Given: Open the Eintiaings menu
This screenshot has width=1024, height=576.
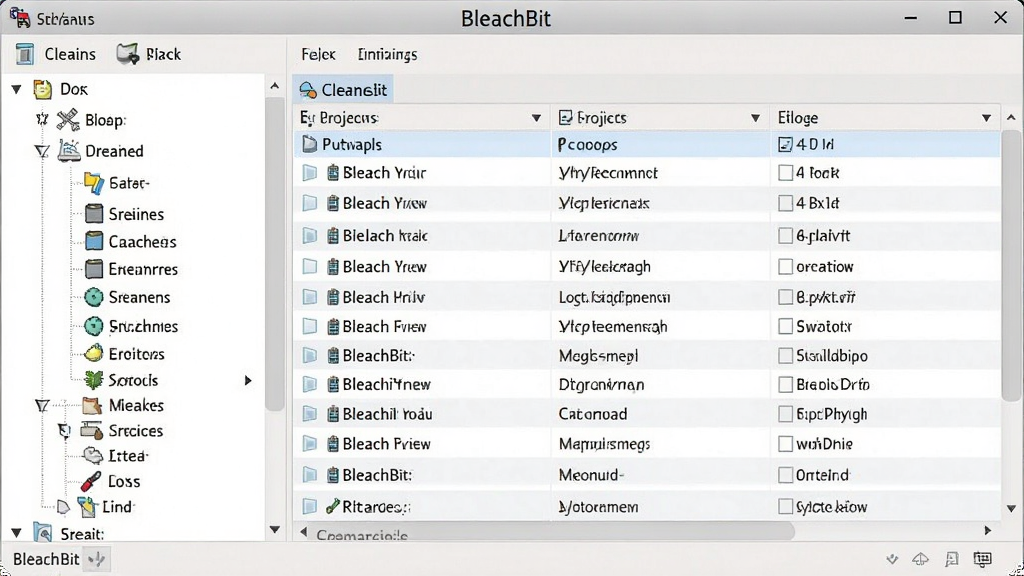Looking at the screenshot, I should (x=387, y=54).
